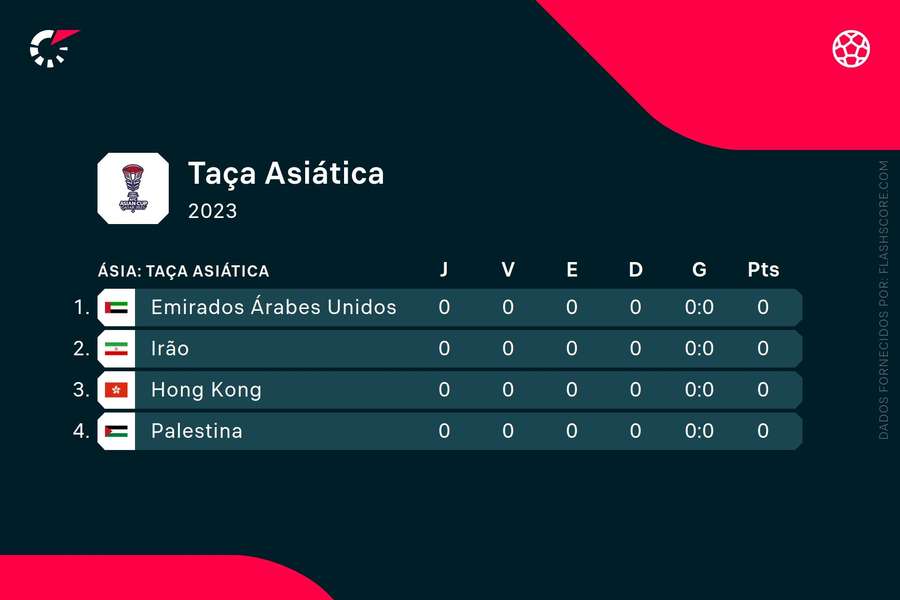Click the Palestine flag icon
900x600 pixels.
[117, 432]
